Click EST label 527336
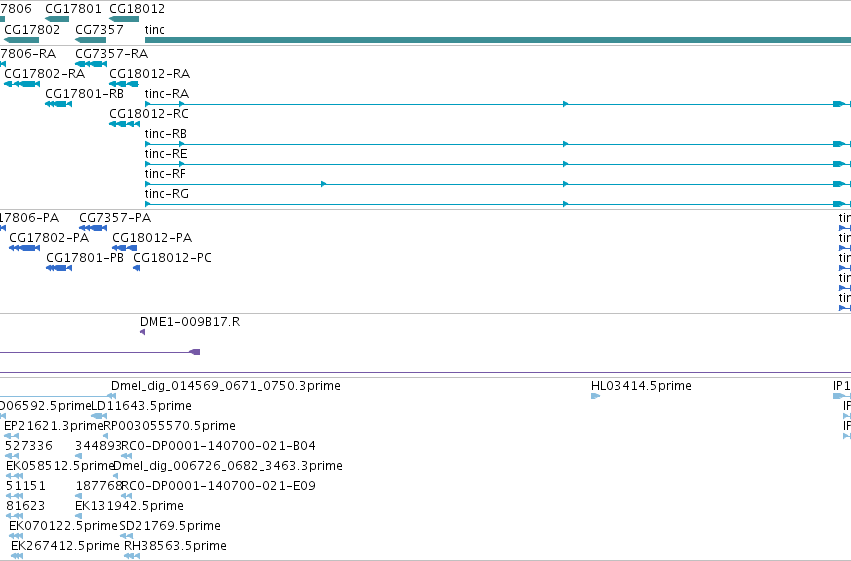The height and width of the screenshot is (561, 851). tap(29, 447)
